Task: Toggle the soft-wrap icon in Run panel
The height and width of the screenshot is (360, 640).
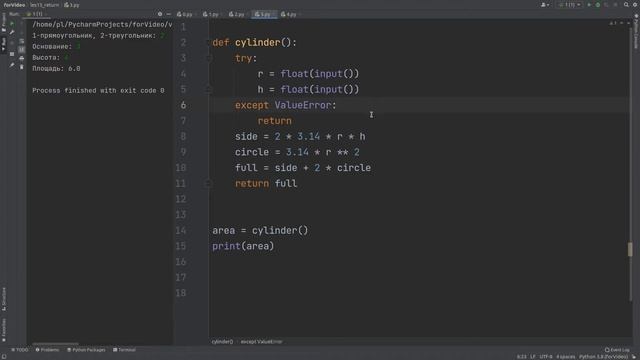Action: click(22, 41)
